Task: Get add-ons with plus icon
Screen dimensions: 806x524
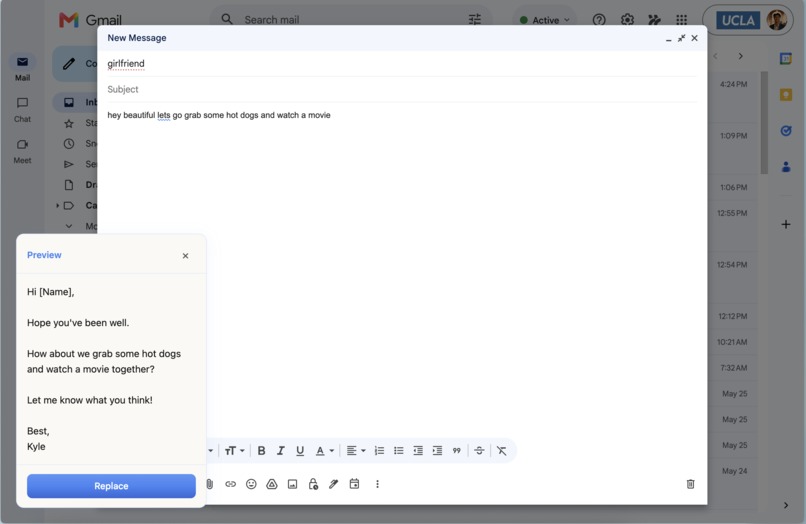Action: pos(785,224)
